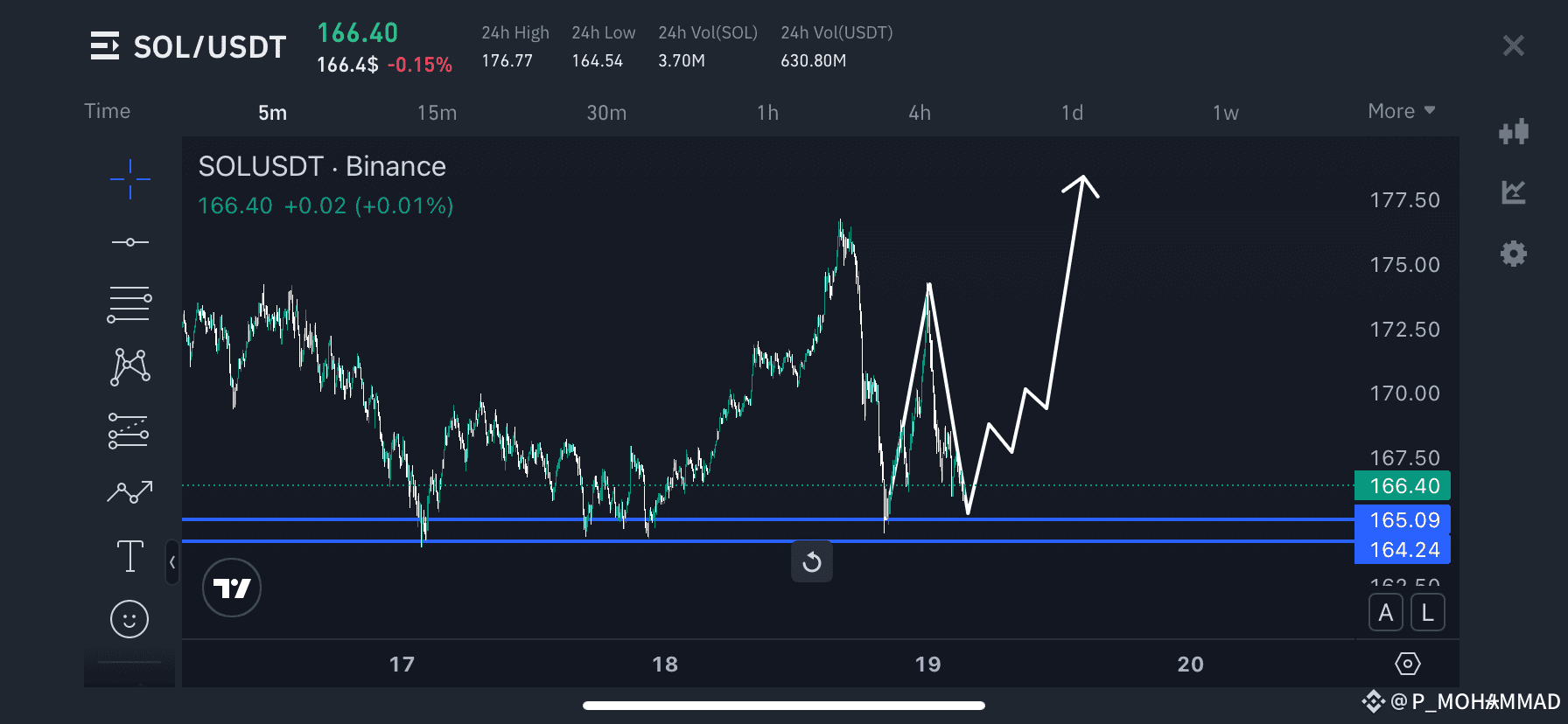Viewport: 1568px width, 724px height.
Task: Select the horizontal line drawing tool
Action: [129, 241]
